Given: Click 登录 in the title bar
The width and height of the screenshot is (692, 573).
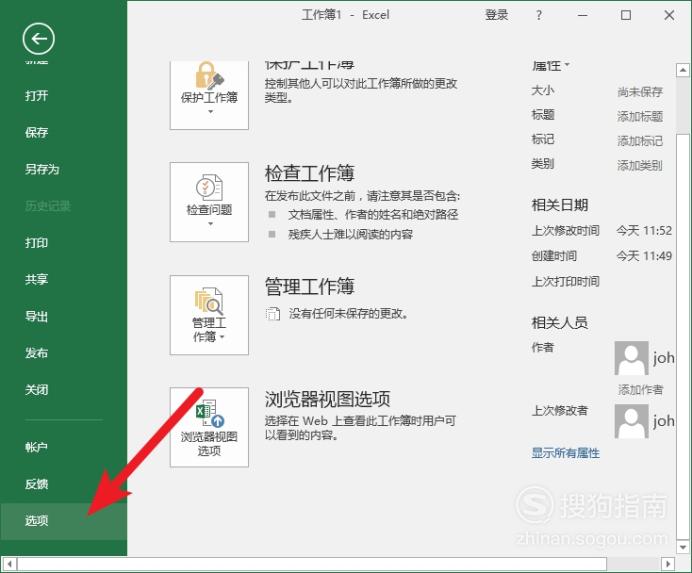Looking at the screenshot, I should 496,15.
